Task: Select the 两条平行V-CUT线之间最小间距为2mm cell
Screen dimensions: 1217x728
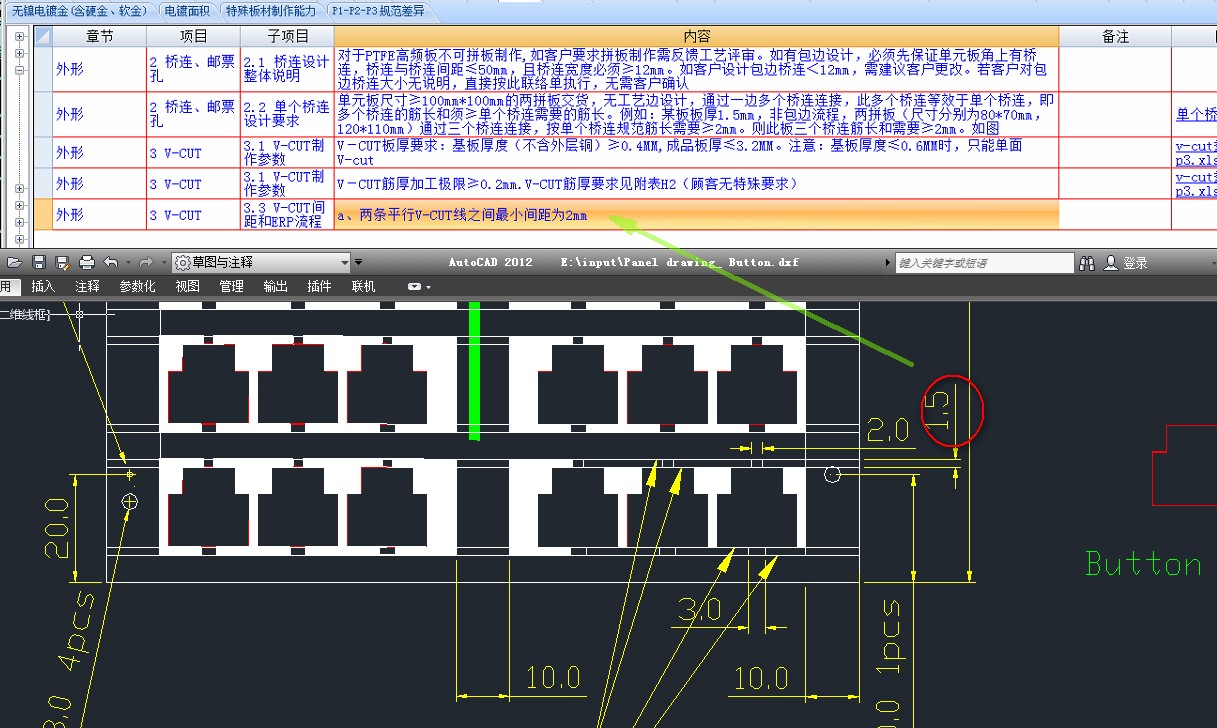Action: click(x=697, y=215)
